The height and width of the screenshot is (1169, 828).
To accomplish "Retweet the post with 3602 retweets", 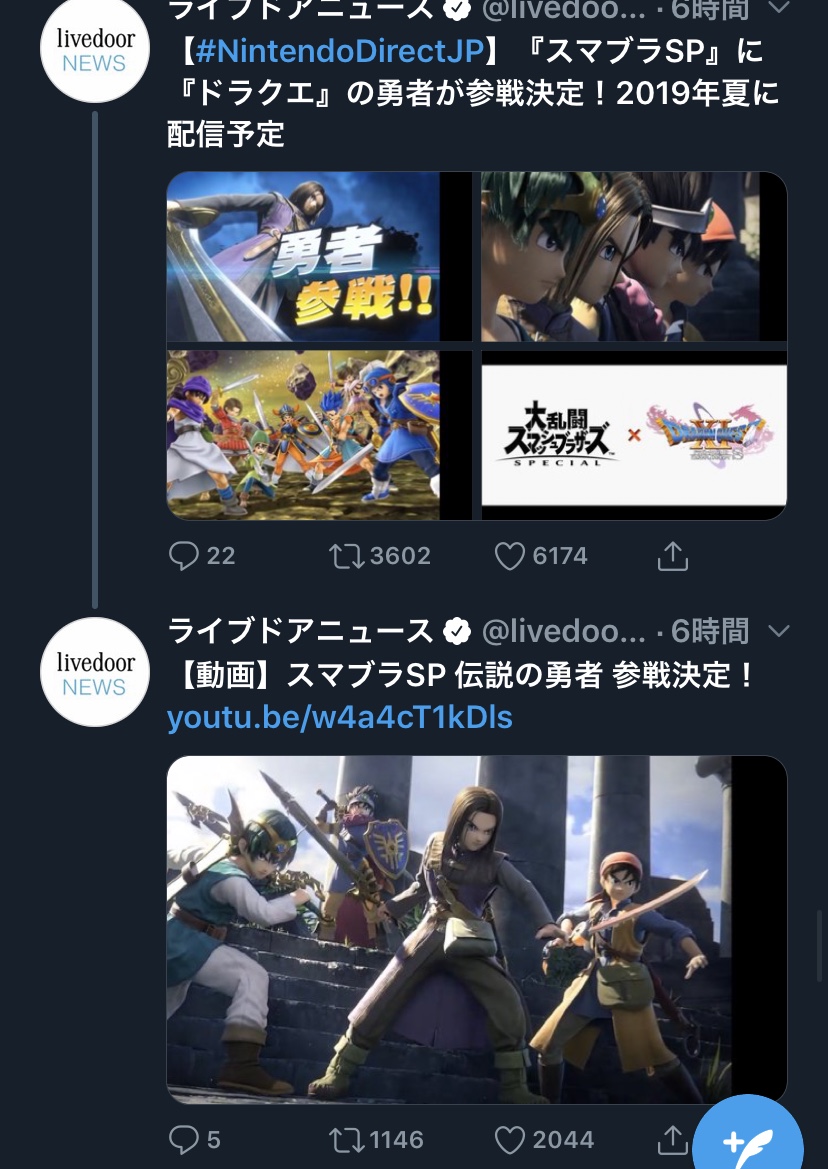I will [347, 556].
